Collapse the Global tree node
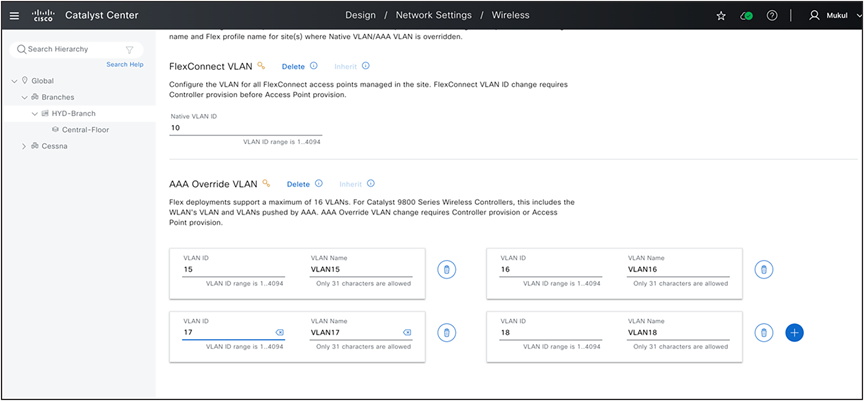Image resolution: width=864 pixels, height=401 pixels. point(14,81)
